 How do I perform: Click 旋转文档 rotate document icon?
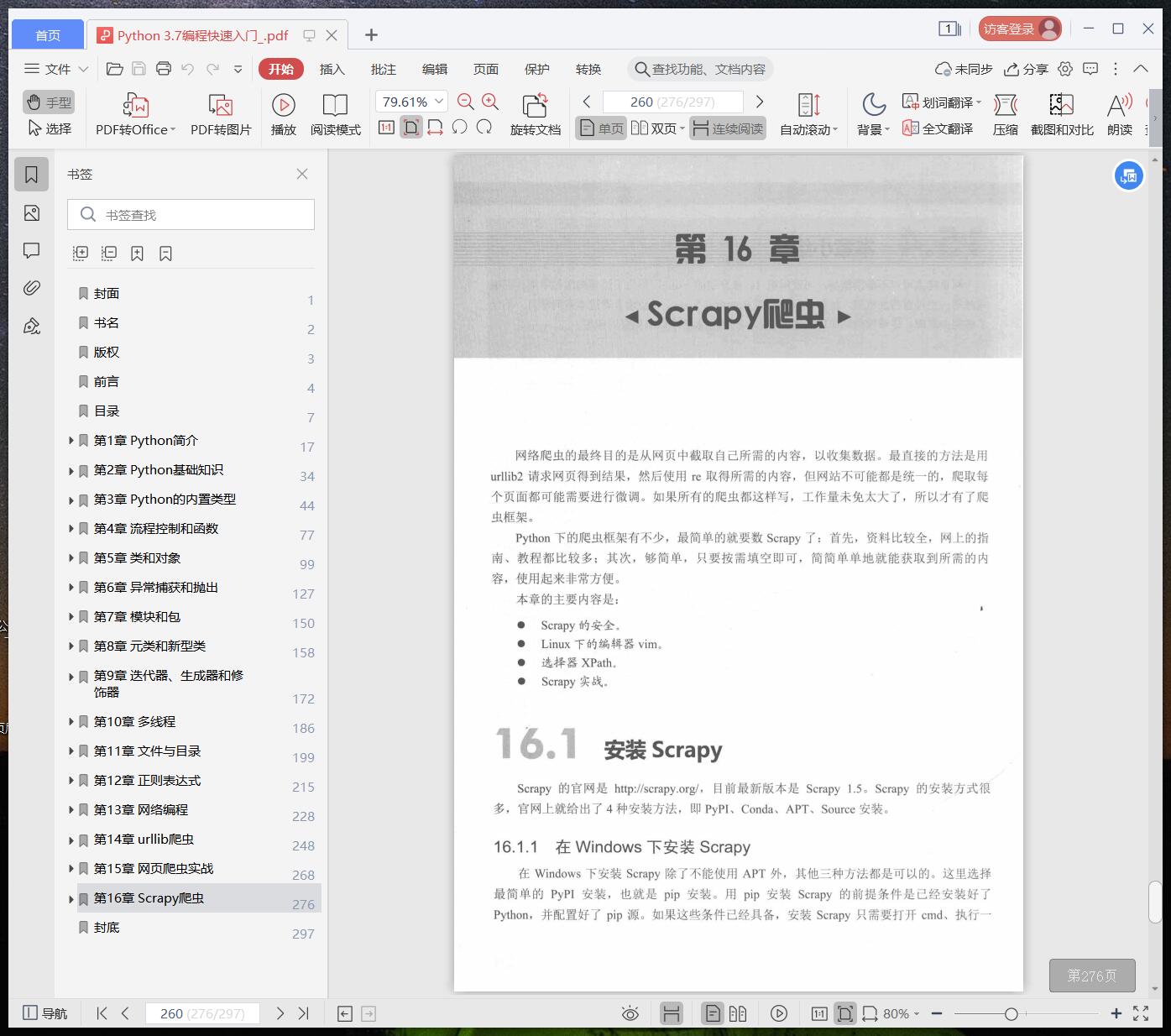tap(536, 115)
